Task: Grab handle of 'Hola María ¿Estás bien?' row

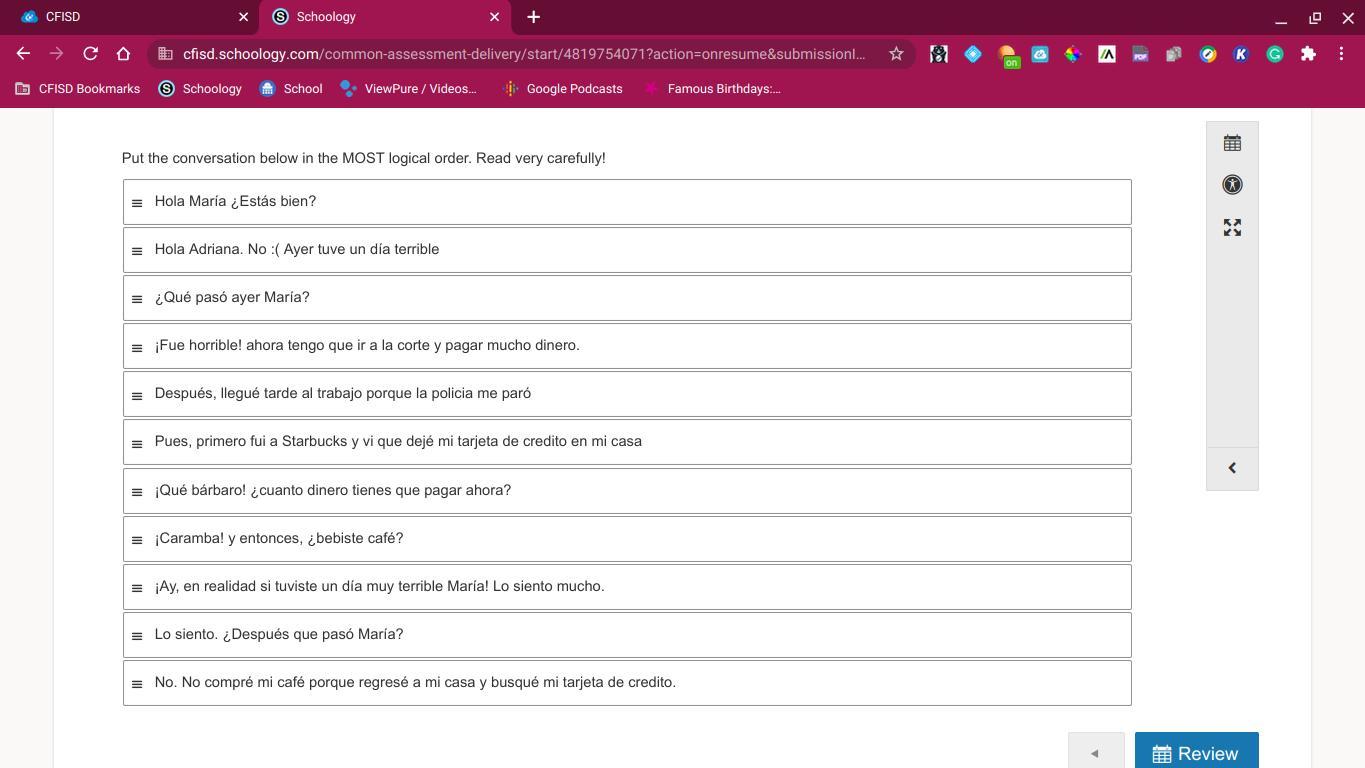Action: click(137, 203)
